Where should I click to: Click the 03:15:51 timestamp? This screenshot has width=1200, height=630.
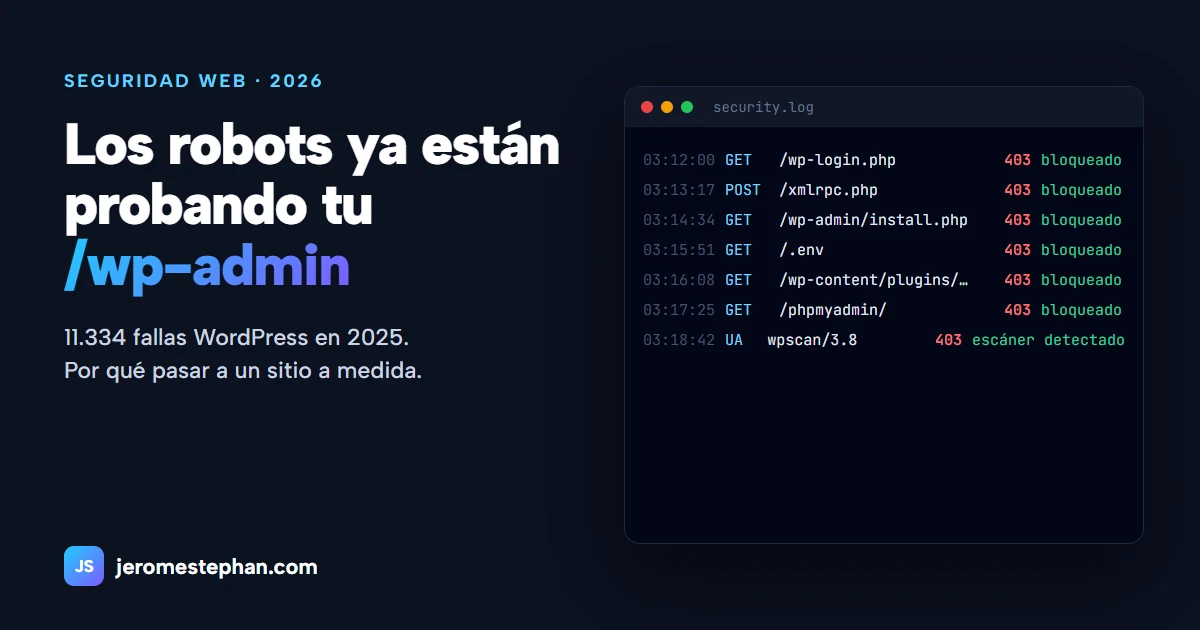point(679,250)
